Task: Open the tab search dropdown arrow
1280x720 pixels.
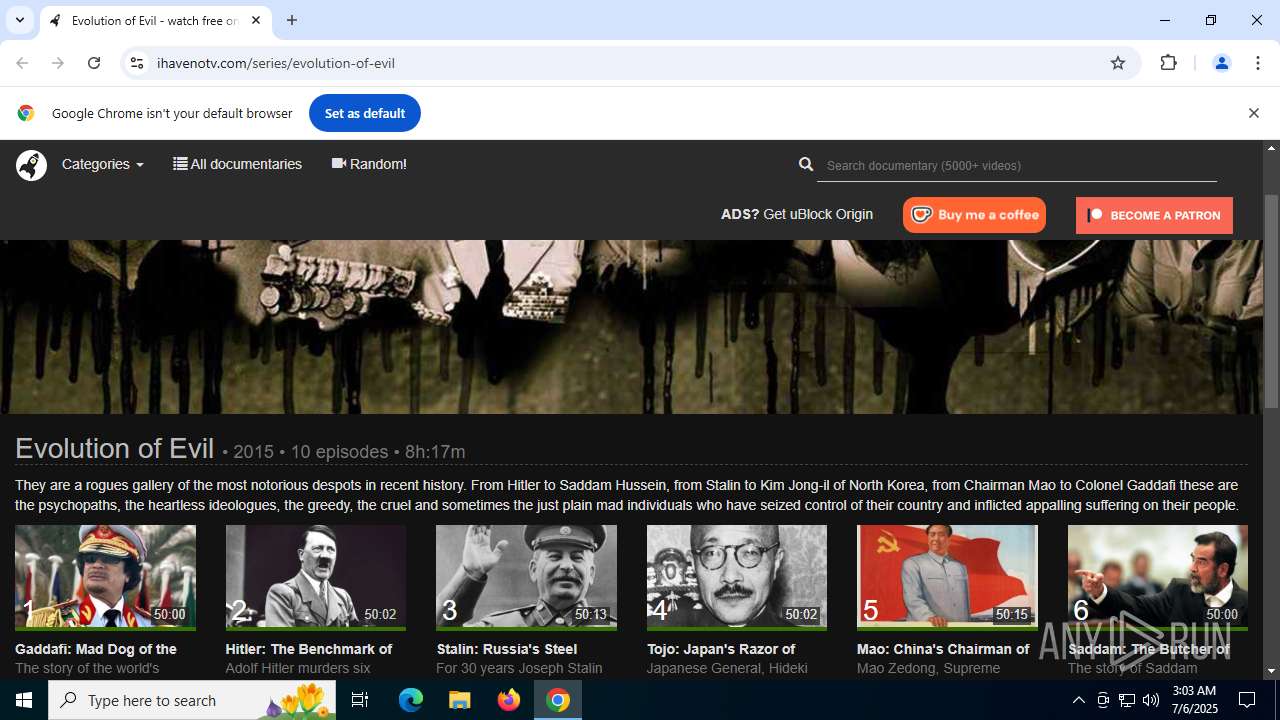Action: 19,20
